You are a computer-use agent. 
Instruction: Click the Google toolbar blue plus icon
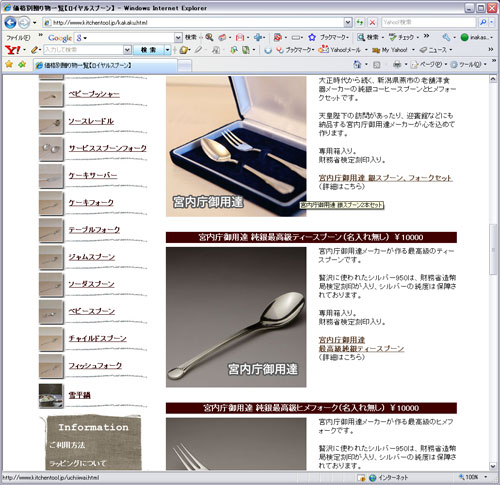pos(258,37)
